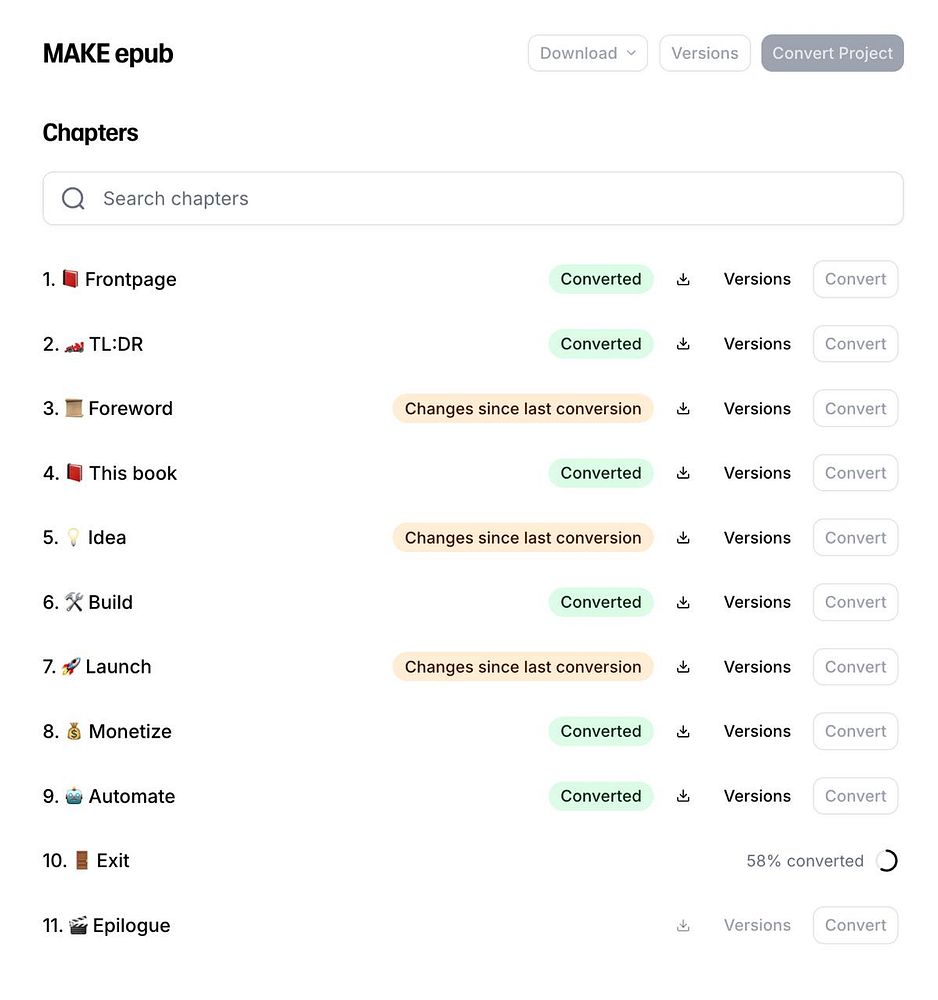Viewport: 938px width, 1000px height.
Task: Click download icon in Build row
Action: tap(683, 603)
